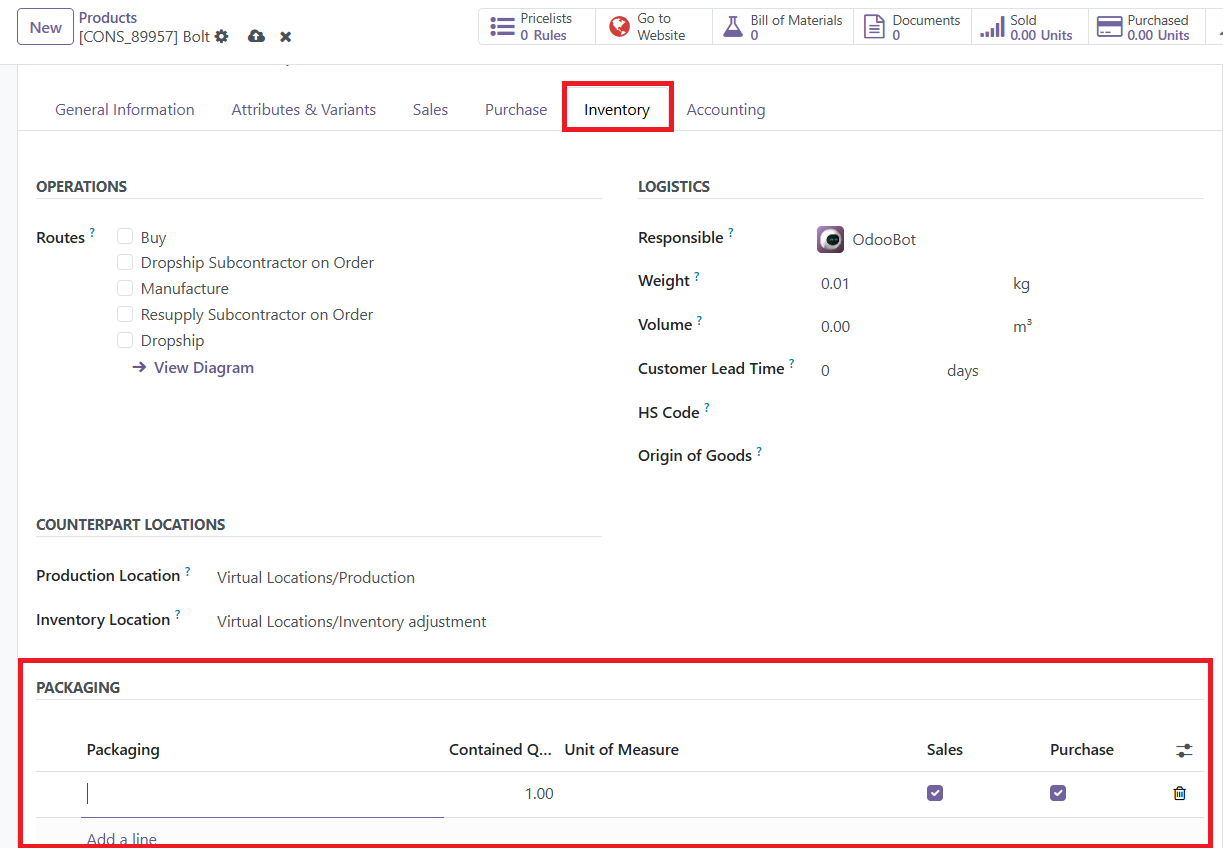Open Documents stat button

point(912,27)
